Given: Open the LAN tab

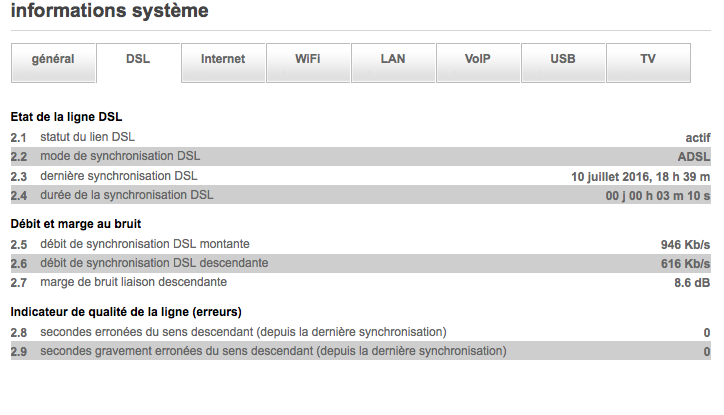Looking at the screenshot, I should click(393, 60).
